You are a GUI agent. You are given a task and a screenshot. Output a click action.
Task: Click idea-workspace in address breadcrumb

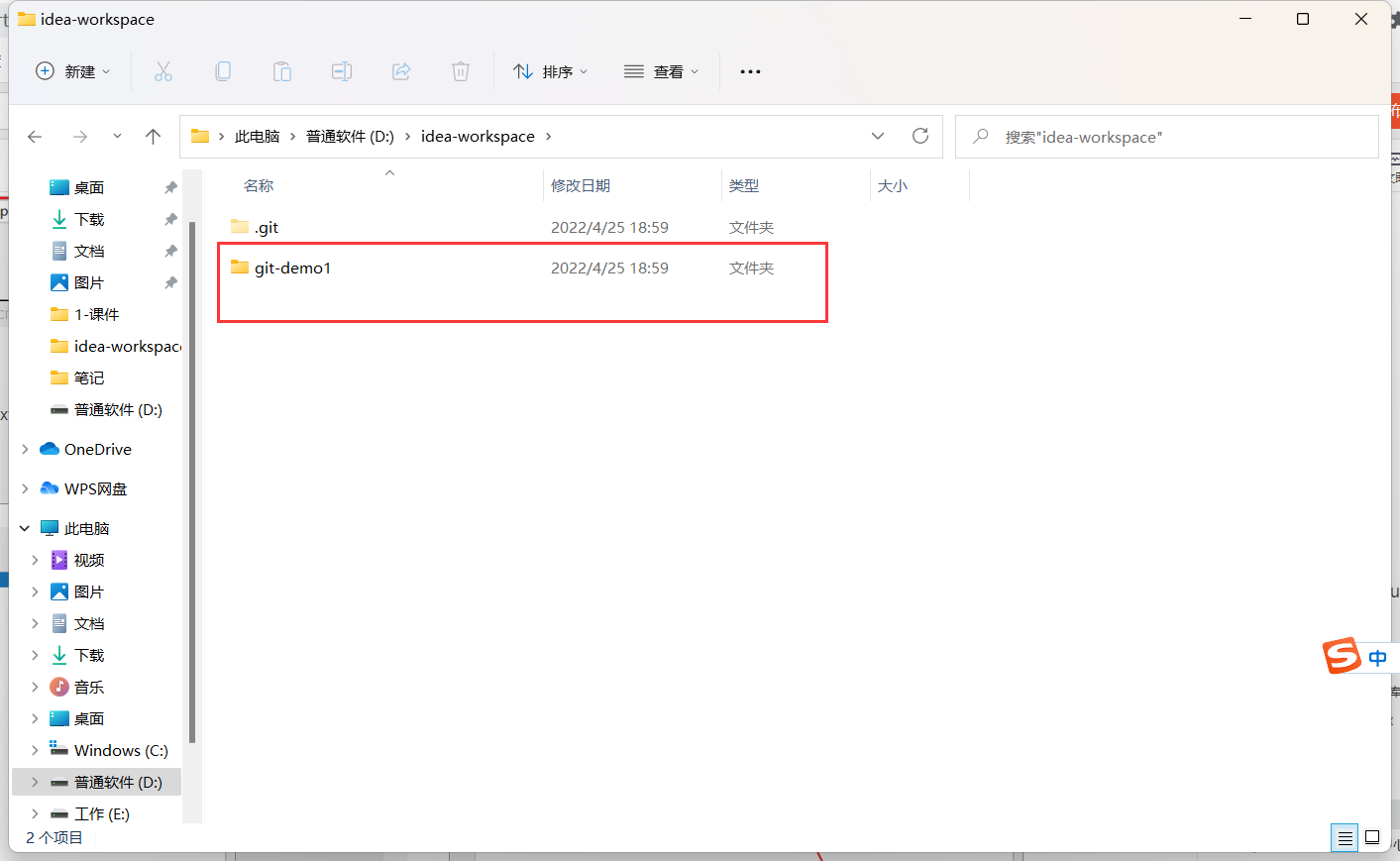[478, 137]
